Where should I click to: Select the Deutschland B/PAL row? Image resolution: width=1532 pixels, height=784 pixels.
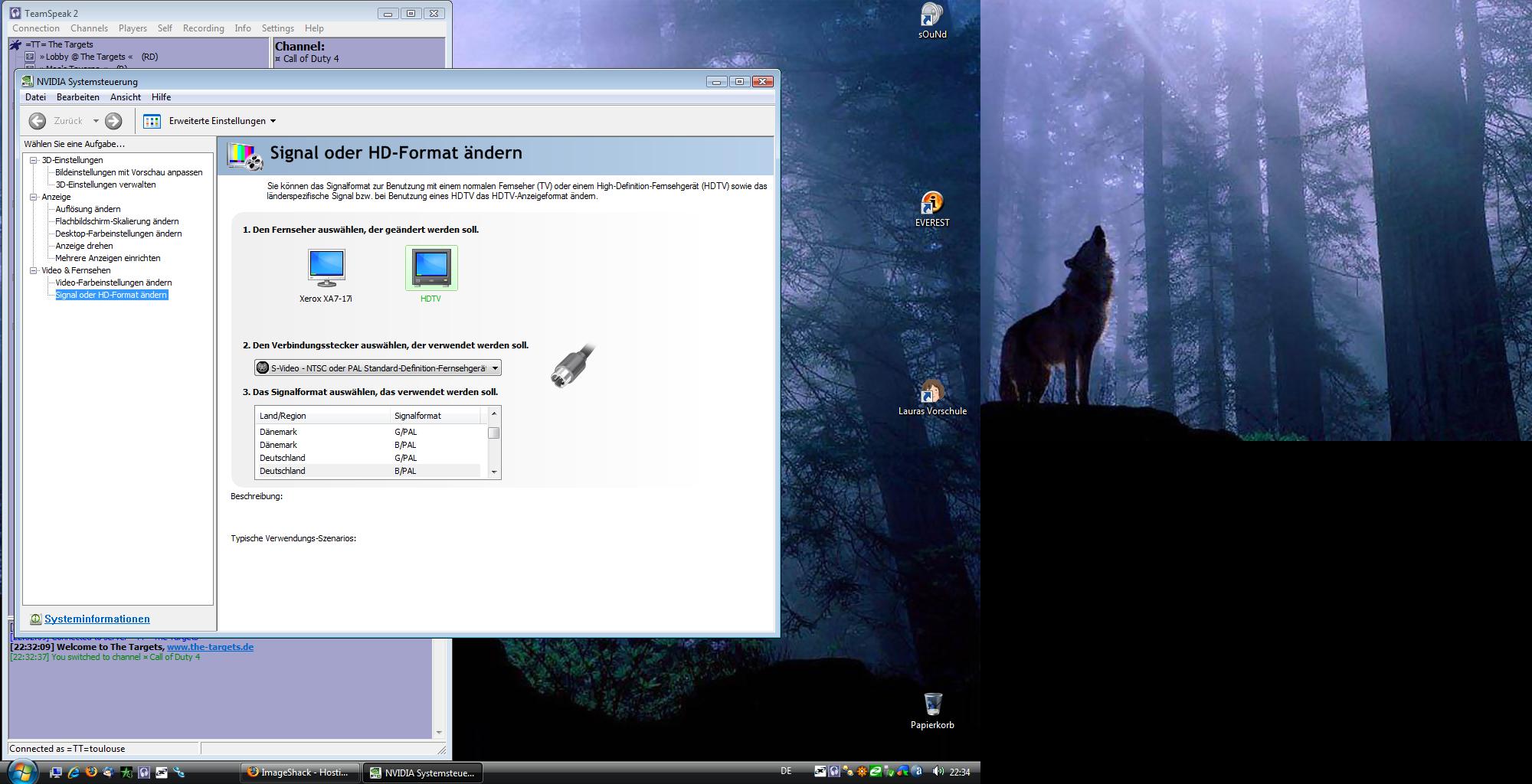[x=368, y=471]
